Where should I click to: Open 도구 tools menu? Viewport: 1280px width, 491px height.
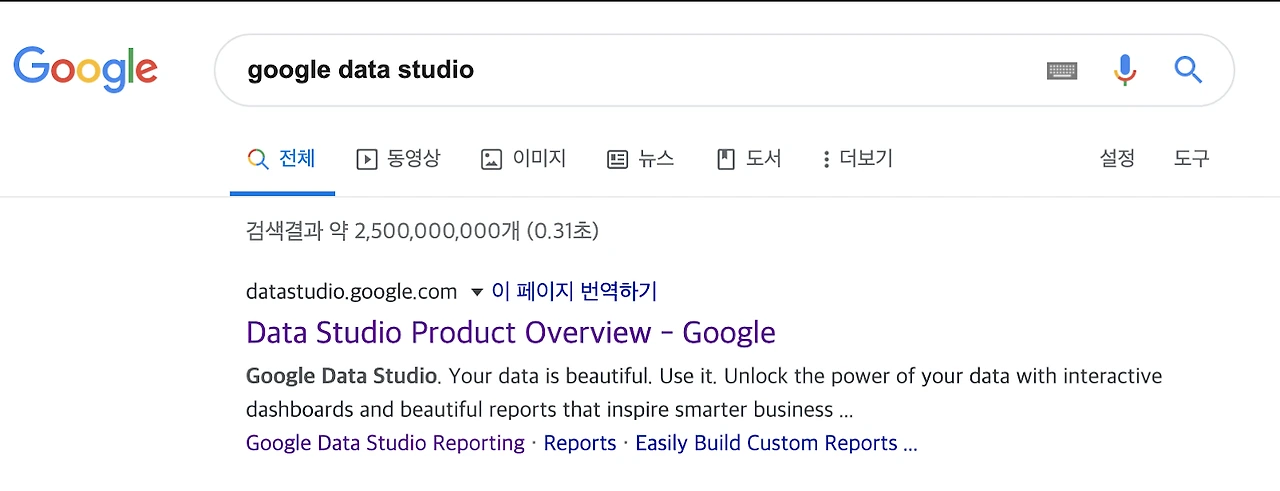1191,158
